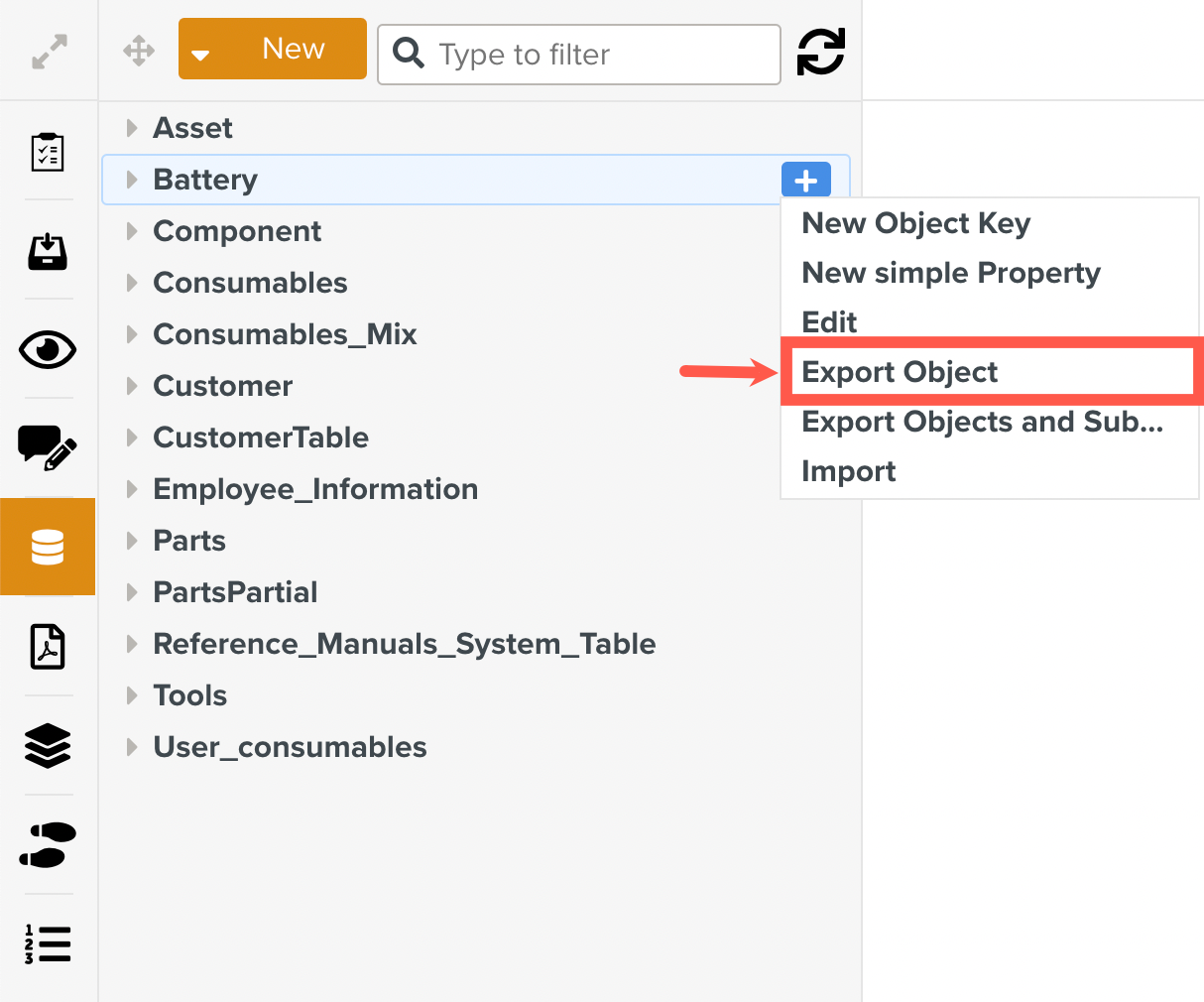
Task: Expand the Tools tree node
Action: 132,695
